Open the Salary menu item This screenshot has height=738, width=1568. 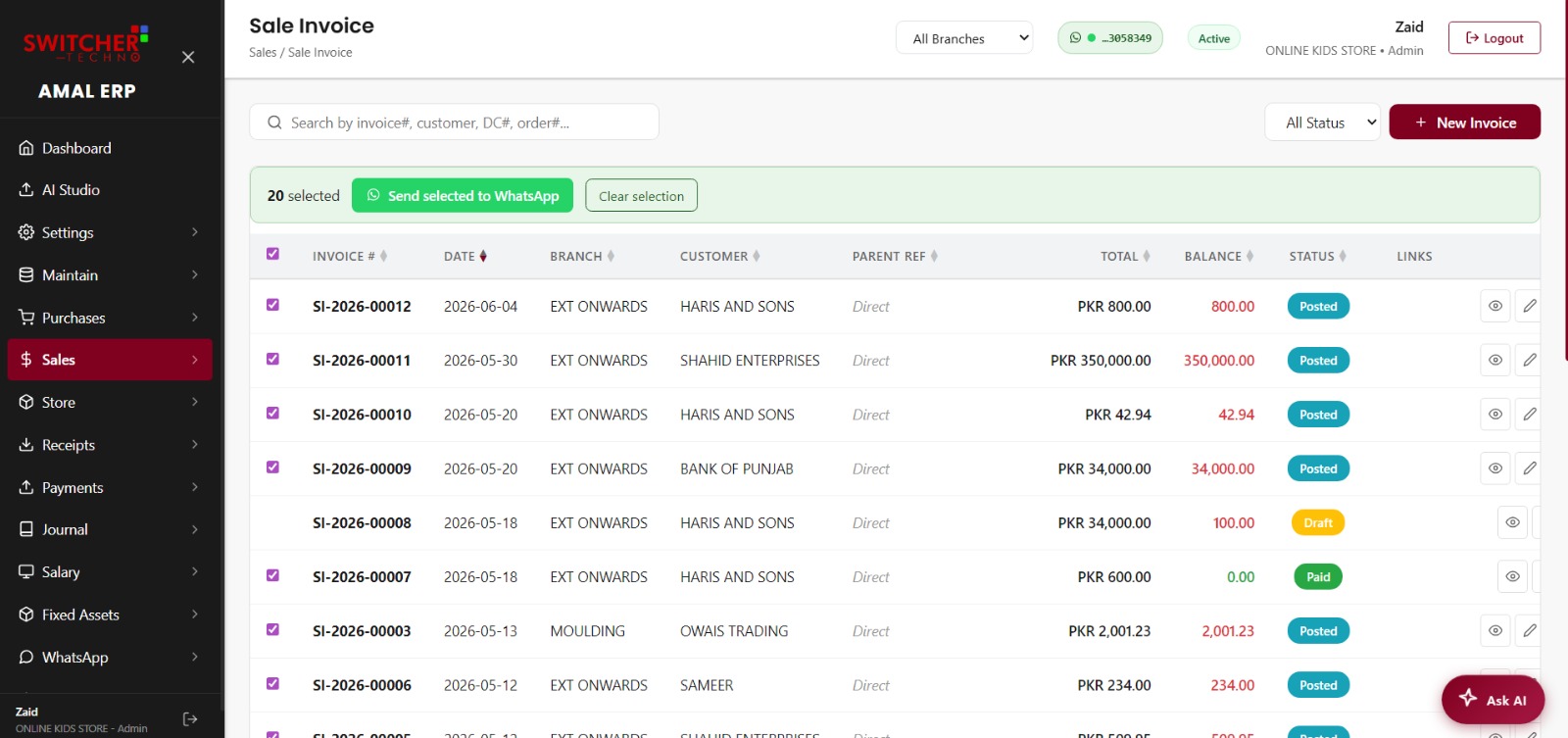tap(109, 571)
